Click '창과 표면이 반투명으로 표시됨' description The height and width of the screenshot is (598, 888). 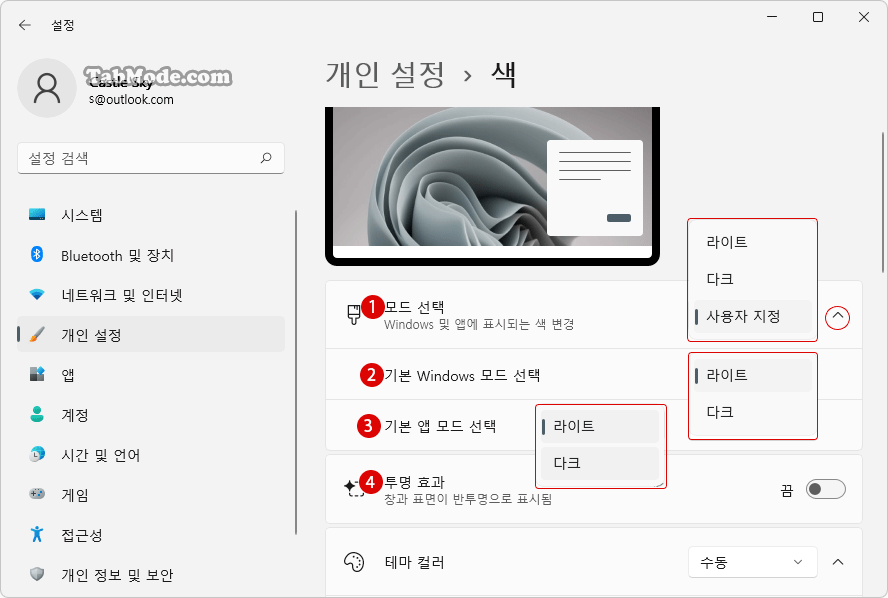468,499
